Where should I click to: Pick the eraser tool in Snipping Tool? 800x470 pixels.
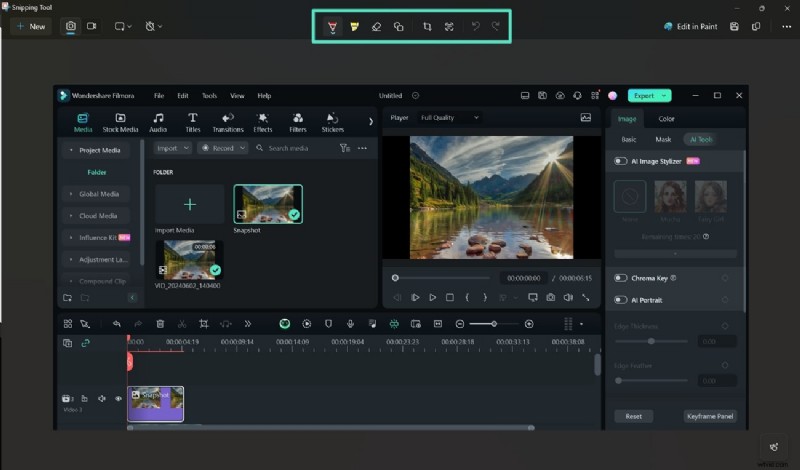tap(376, 26)
